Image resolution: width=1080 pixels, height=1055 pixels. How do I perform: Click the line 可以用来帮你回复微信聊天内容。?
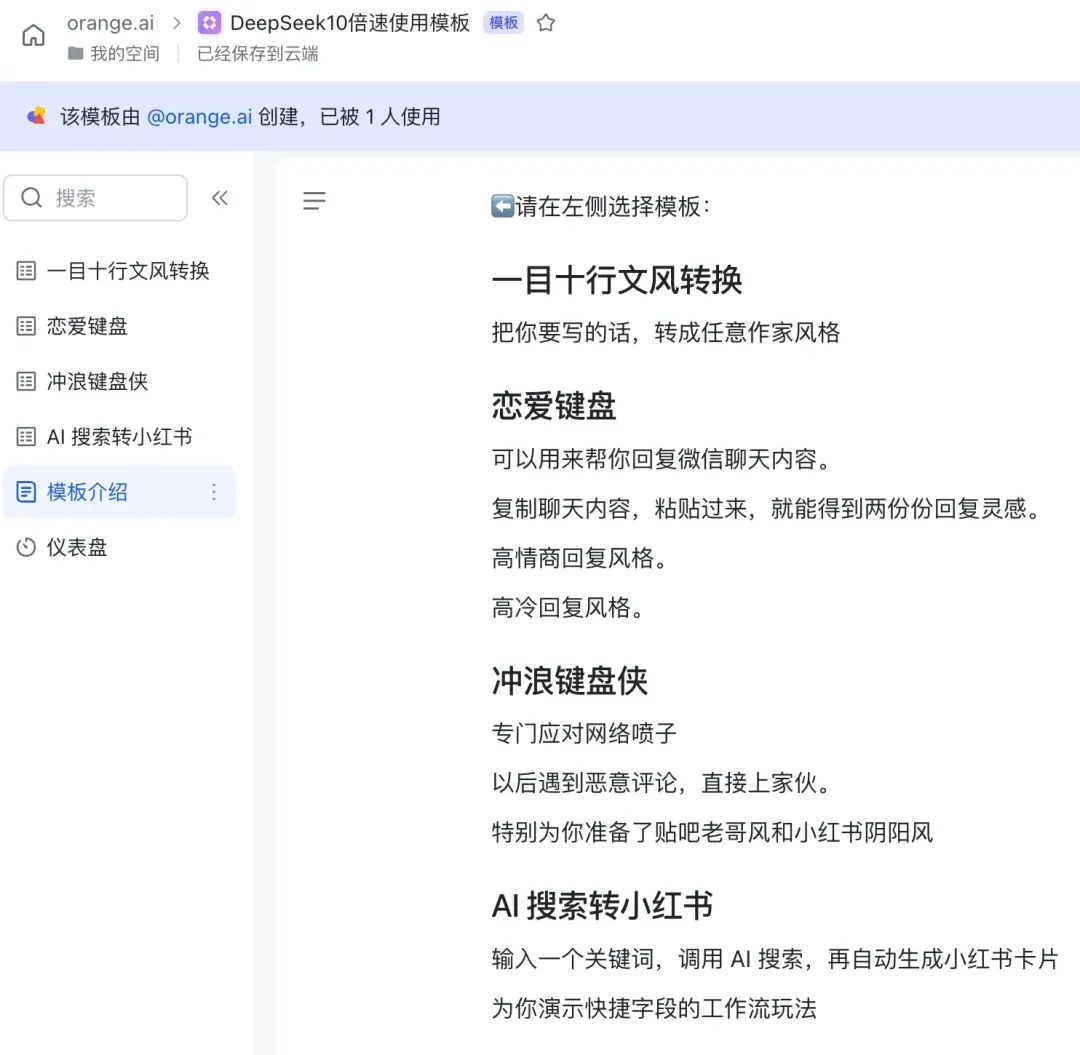click(x=662, y=459)
